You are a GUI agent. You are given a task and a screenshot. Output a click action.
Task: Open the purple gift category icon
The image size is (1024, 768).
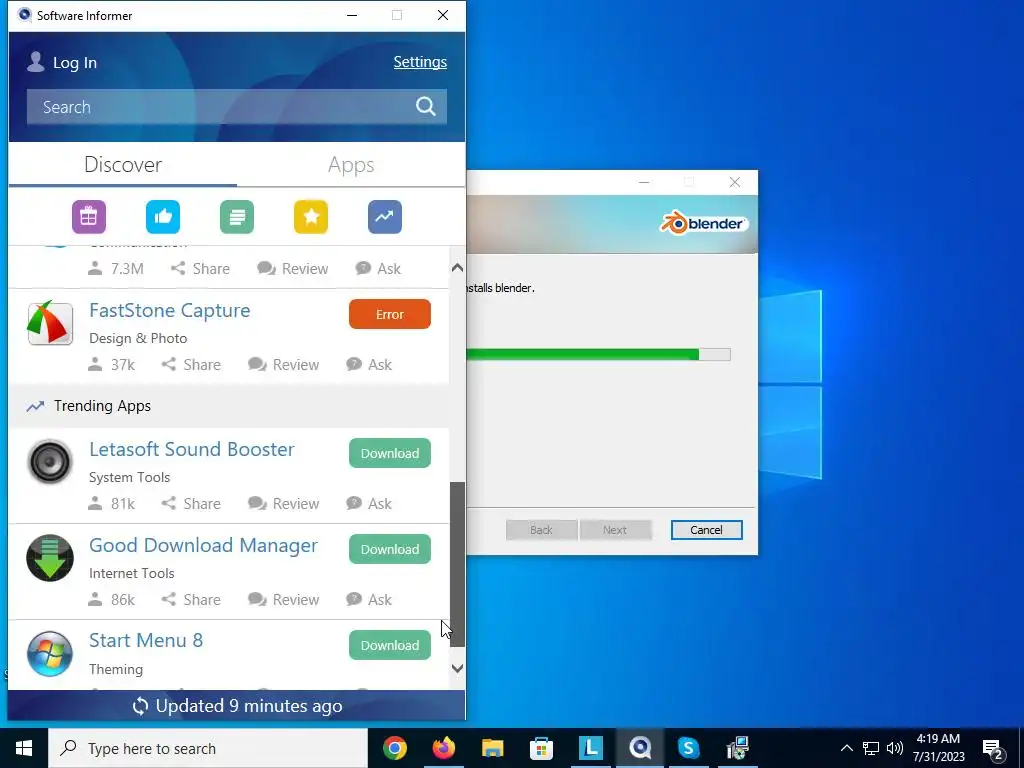click(89, 217)
